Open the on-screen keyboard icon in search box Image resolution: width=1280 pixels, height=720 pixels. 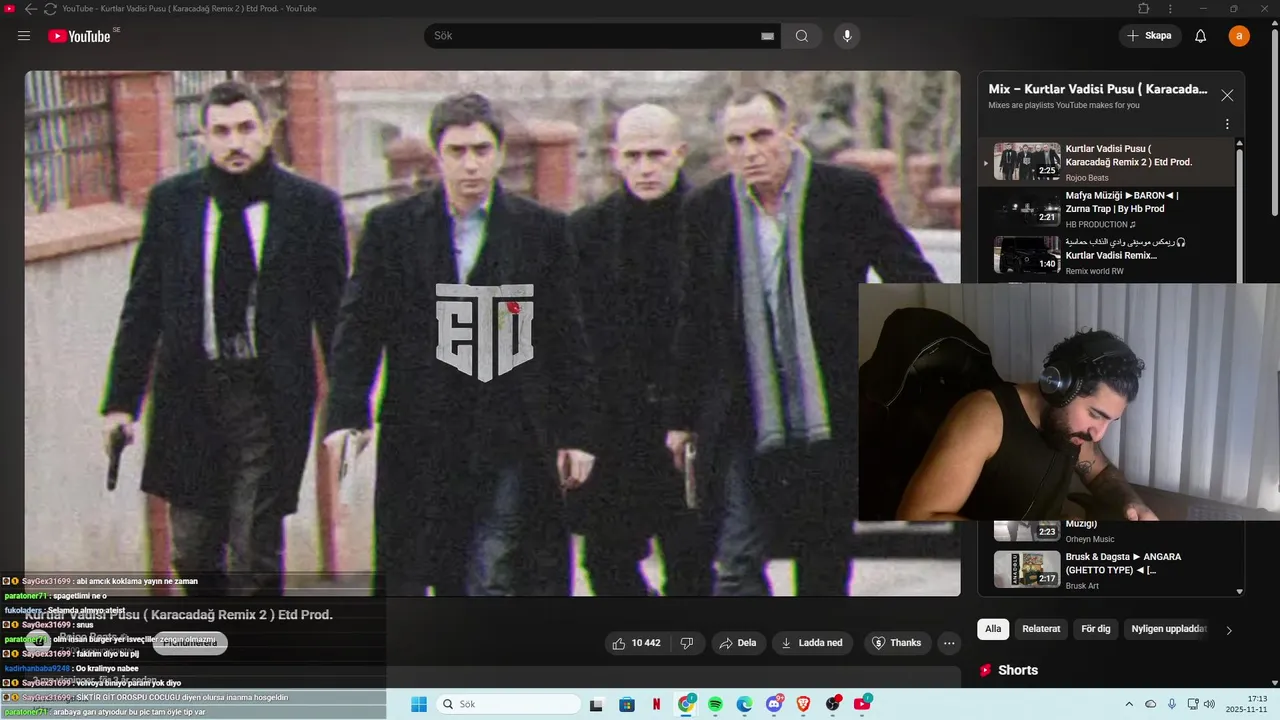(768, 36)
